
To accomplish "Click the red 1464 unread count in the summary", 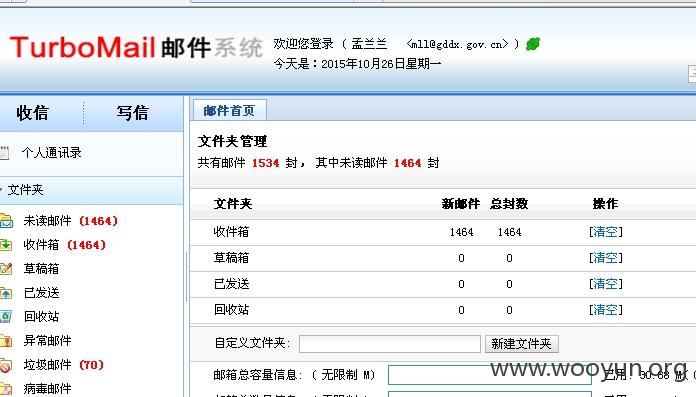I will pyautogui.click(x=407, y=163).
